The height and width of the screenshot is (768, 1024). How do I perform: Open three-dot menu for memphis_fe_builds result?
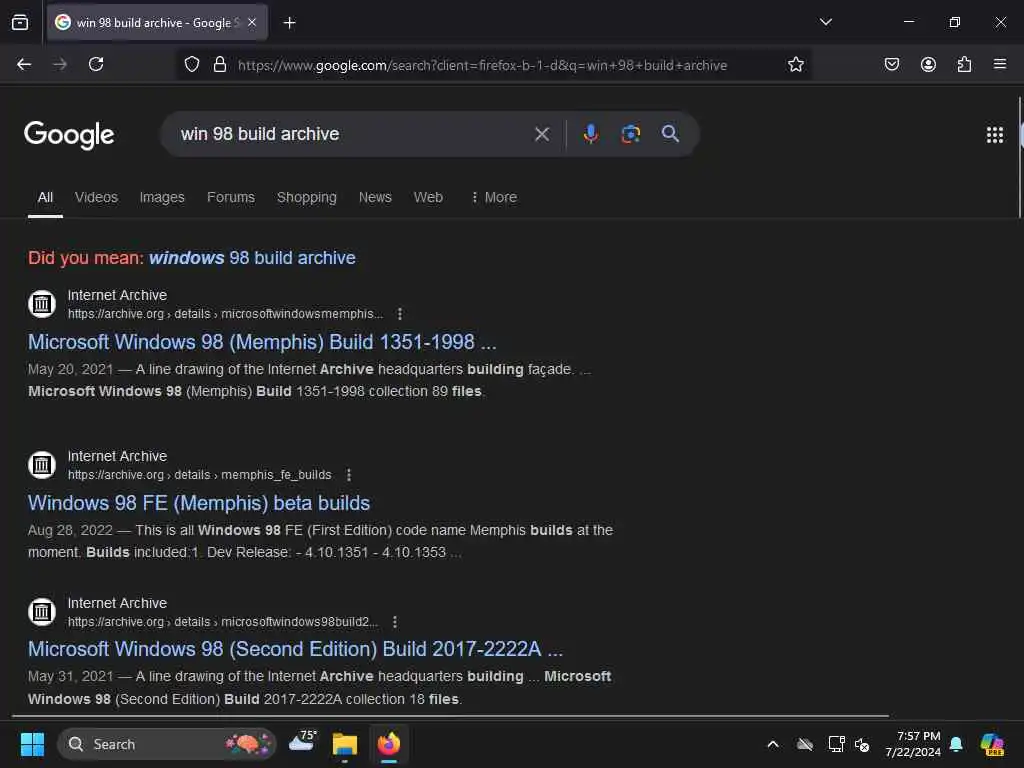[349, 475]
